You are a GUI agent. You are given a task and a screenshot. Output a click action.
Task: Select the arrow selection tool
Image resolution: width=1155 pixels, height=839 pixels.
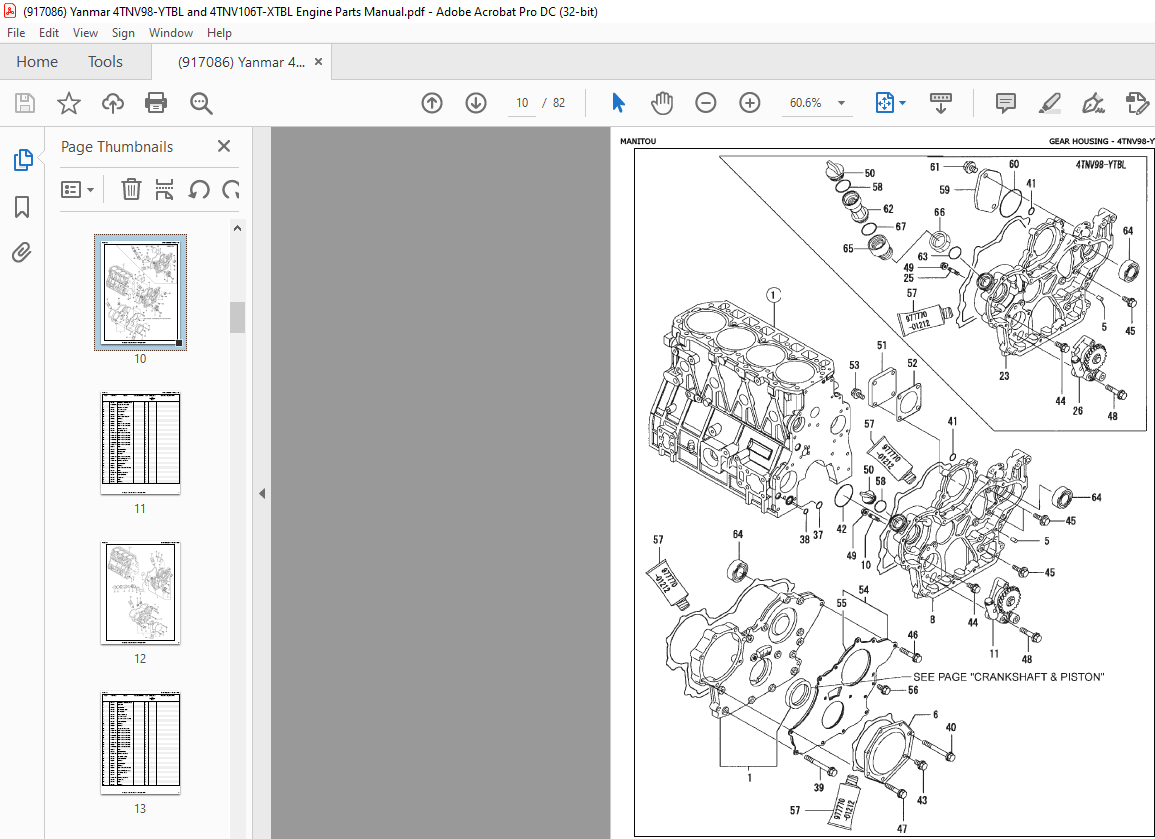pos(618,103)
